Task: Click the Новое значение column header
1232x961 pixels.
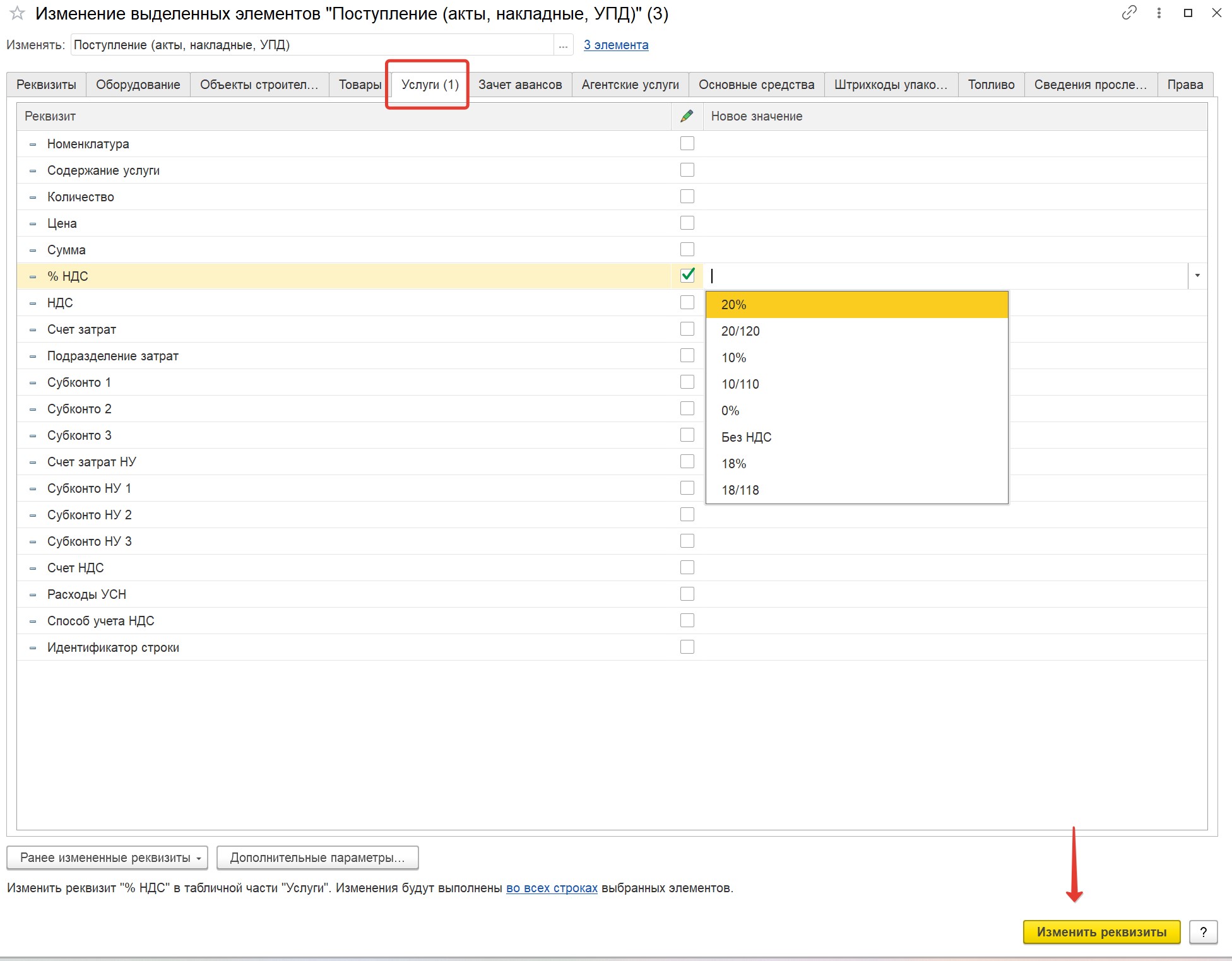Action: [x=955, y=116]
